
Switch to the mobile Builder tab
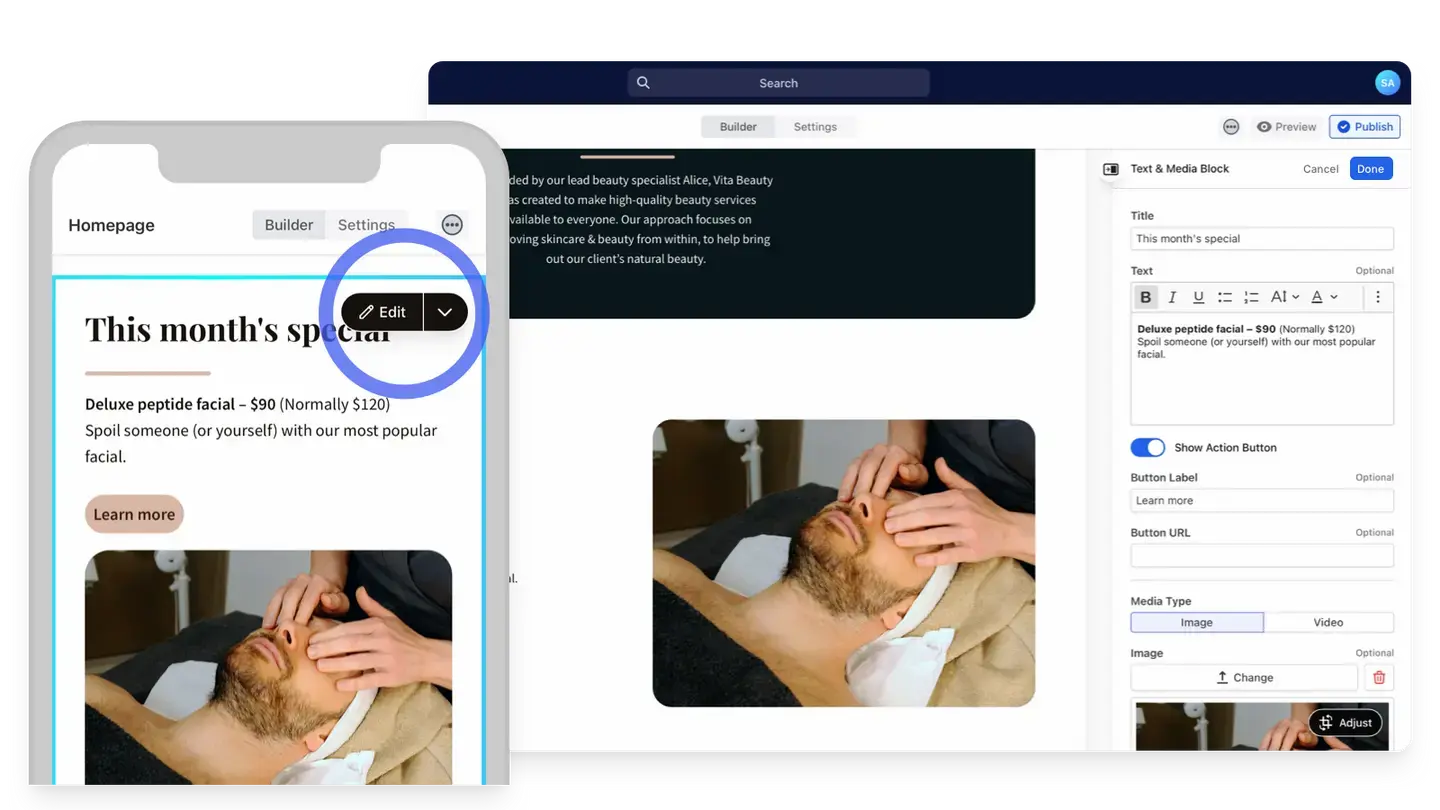tap(289, 225)
